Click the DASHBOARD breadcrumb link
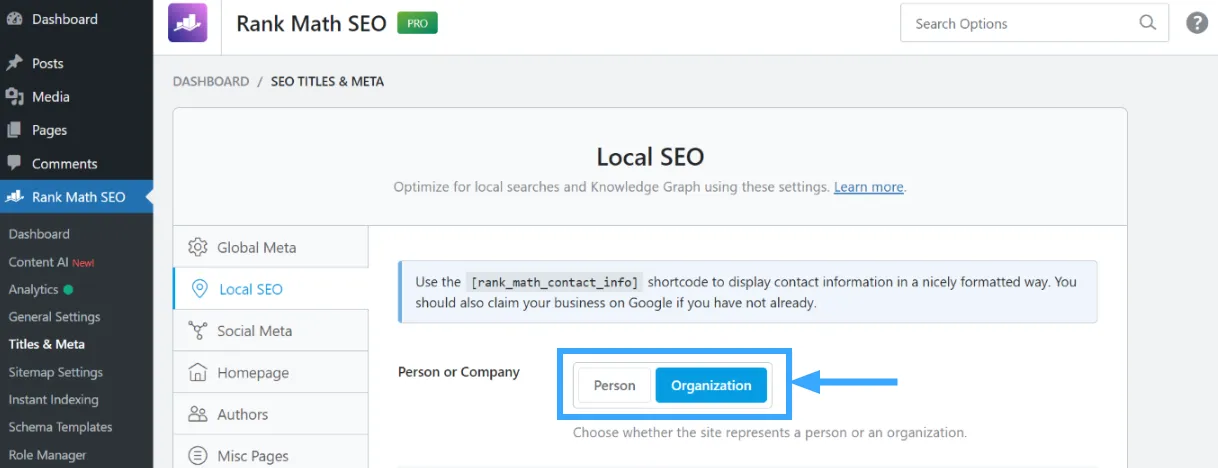 [211, 81]
